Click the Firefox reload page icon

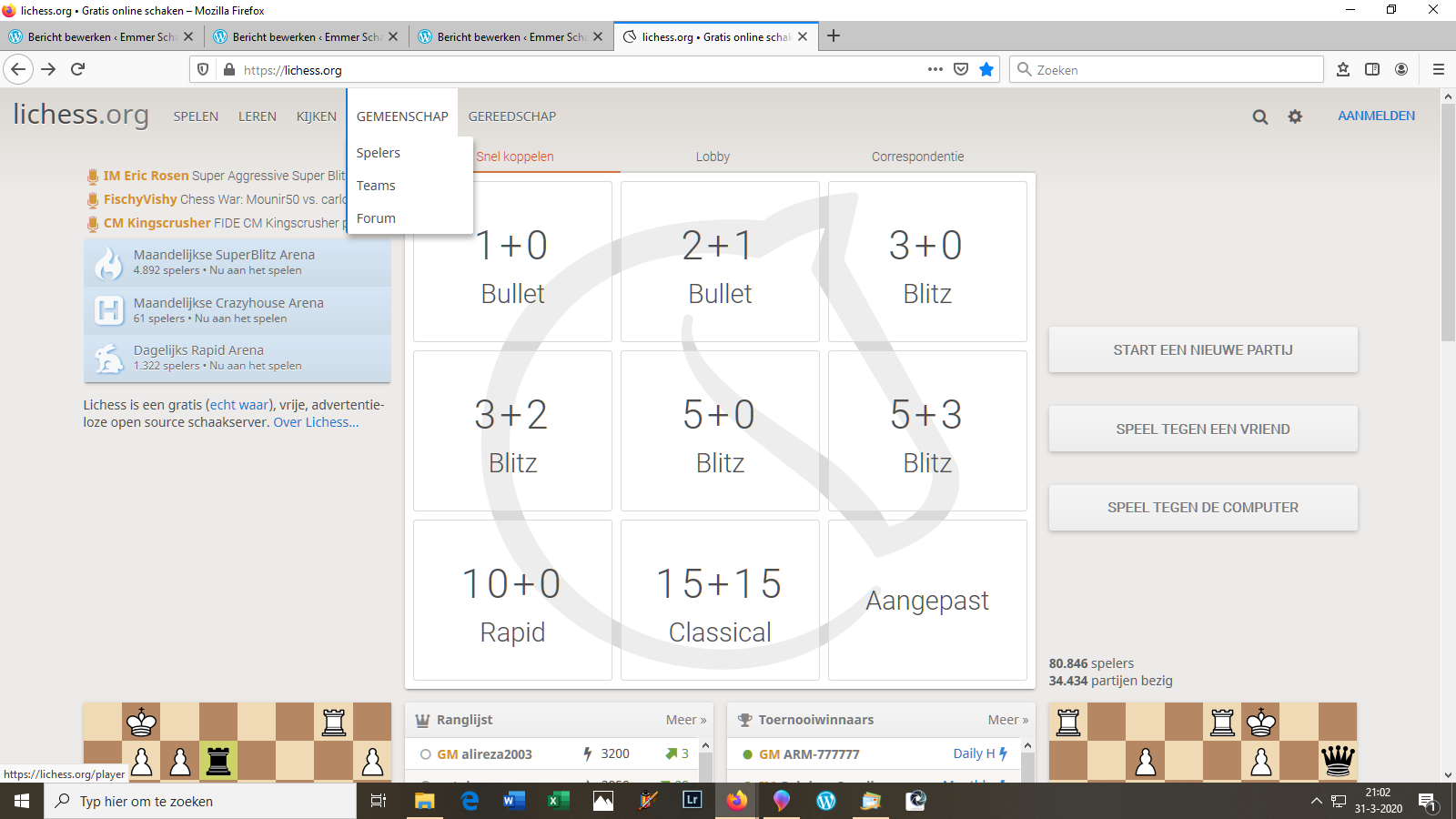78,69
